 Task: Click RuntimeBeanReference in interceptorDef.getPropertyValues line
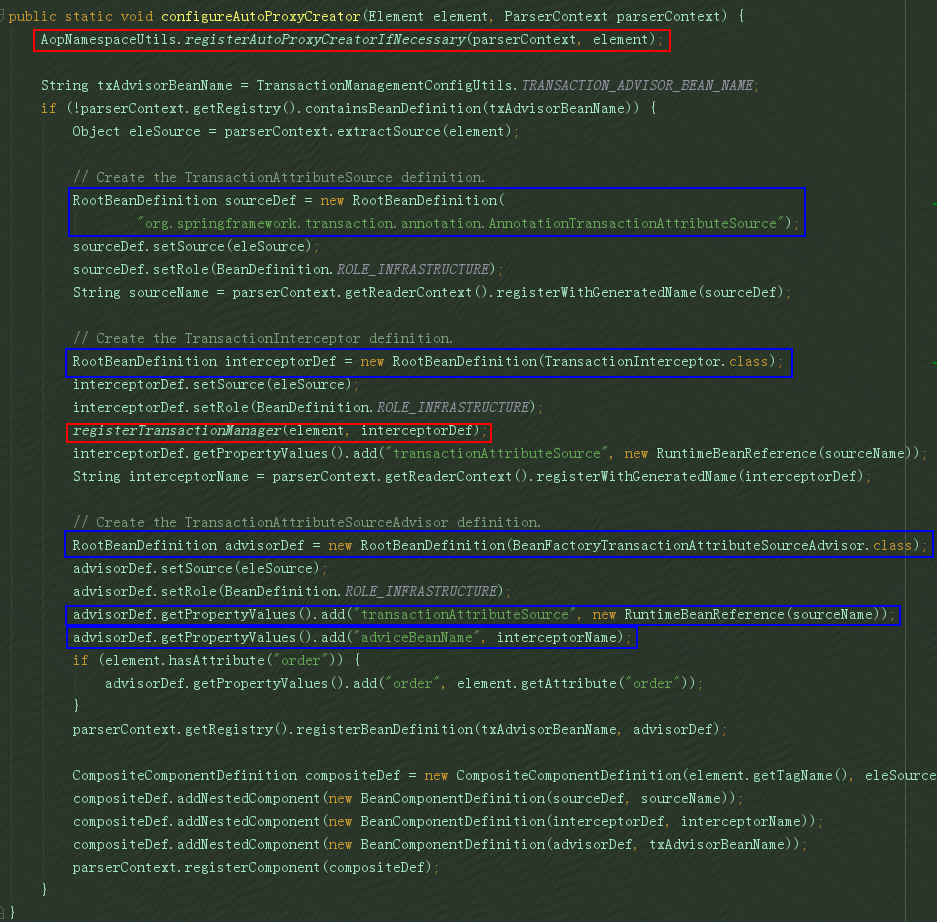click(x=736, y=454)
